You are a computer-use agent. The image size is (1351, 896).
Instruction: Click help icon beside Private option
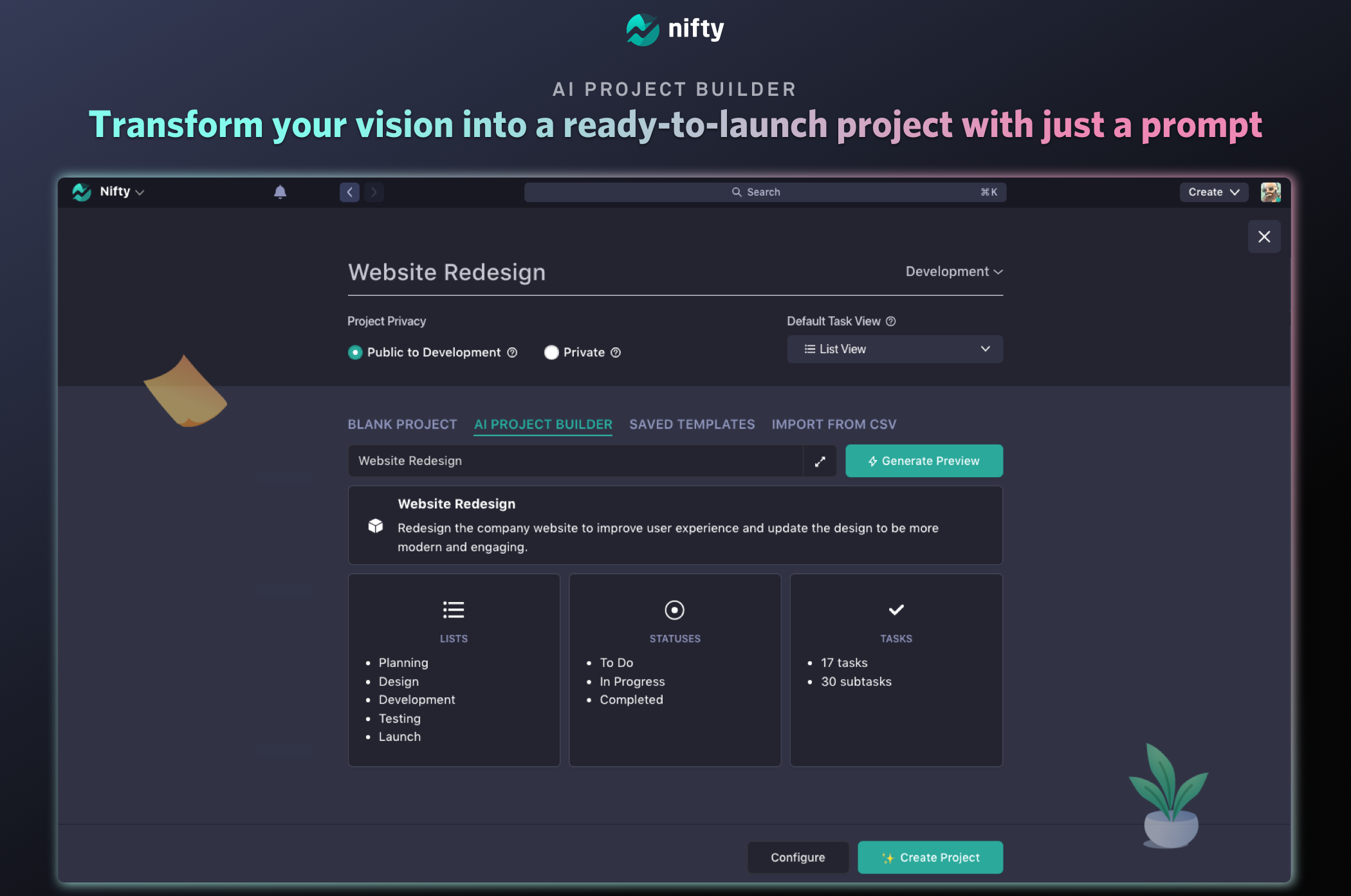[616, 352]
